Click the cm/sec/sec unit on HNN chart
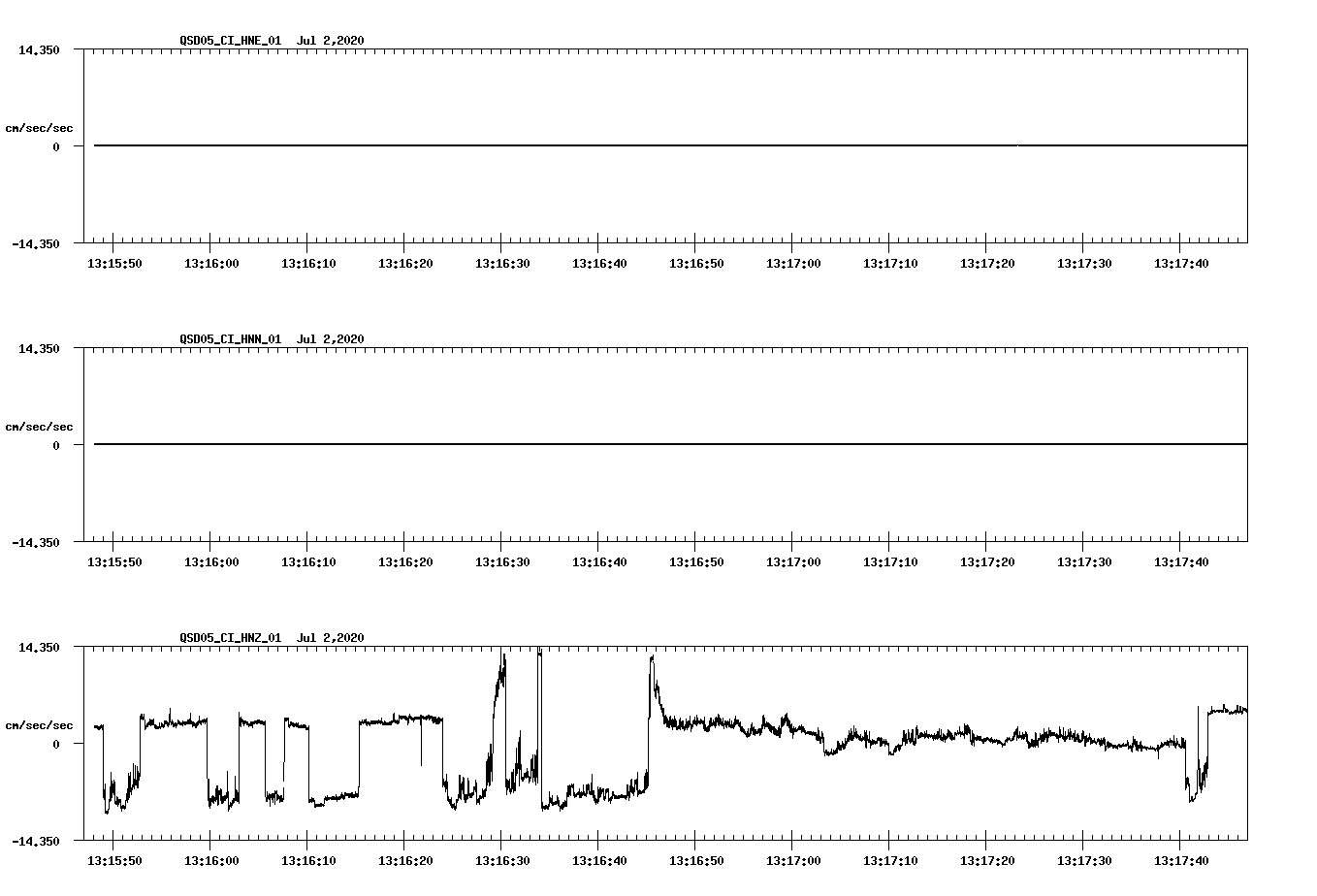This screenshot has height=896, width=1317. [x=39, y=427]
